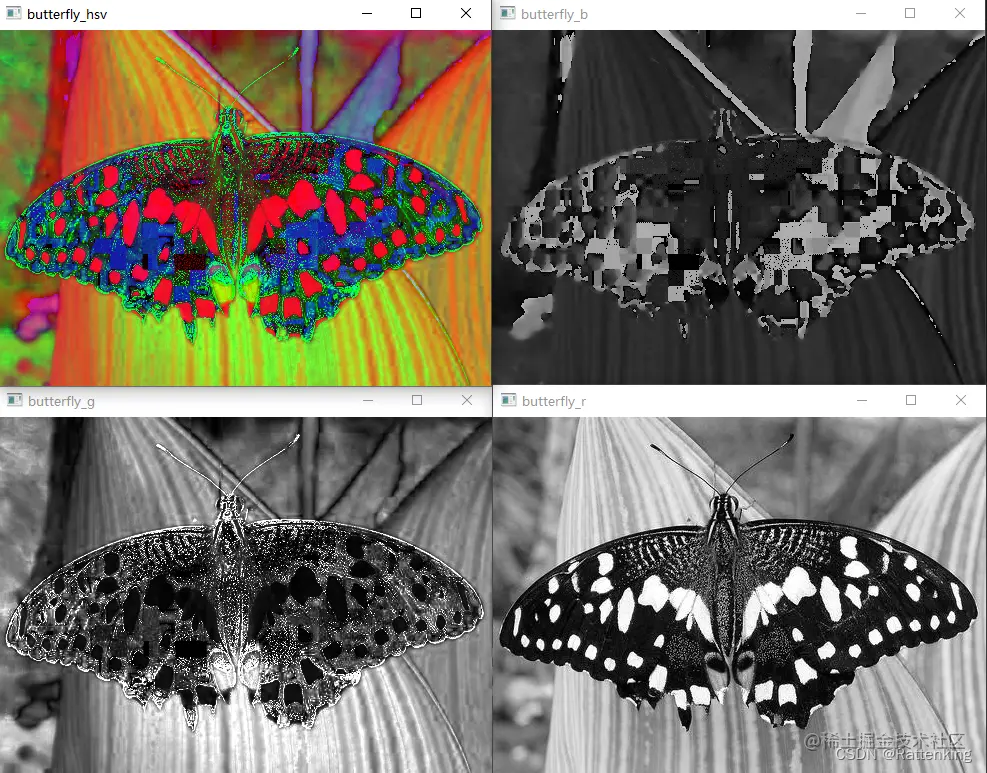Click the blue channel butterfly image

[x=739, y=208]
